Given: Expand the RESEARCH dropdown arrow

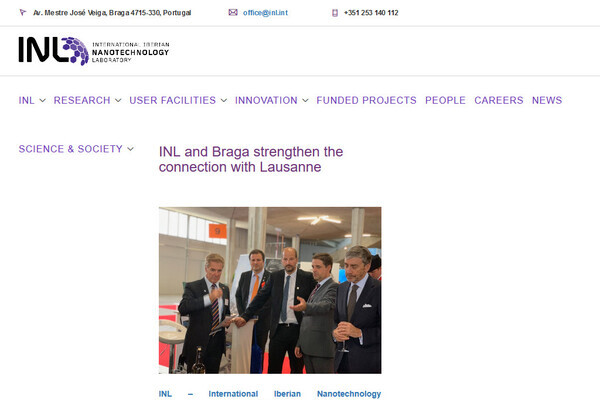Looking at the screenshot, I should [118, 100].
